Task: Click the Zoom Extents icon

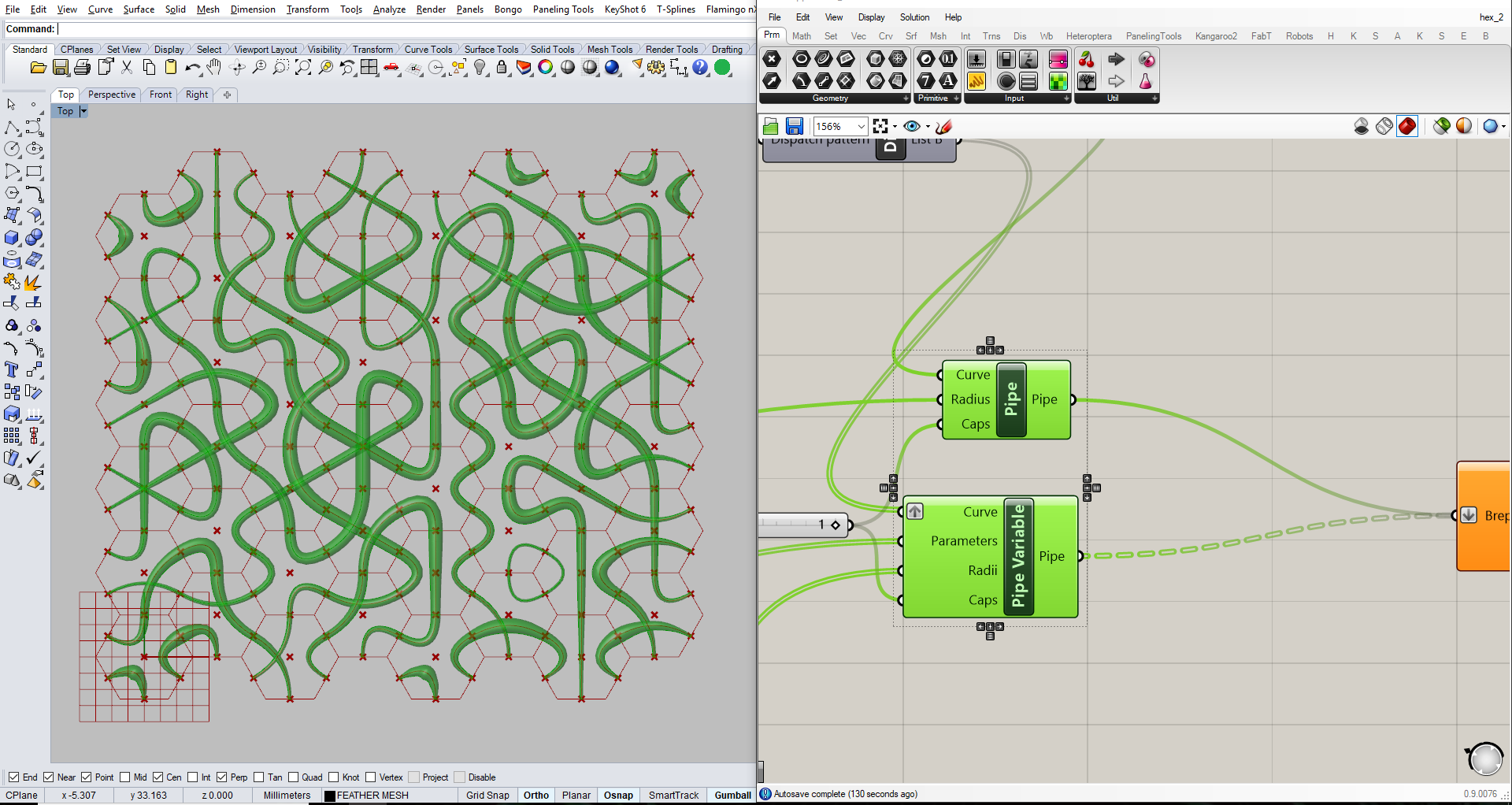Action: tap(302, 68)
